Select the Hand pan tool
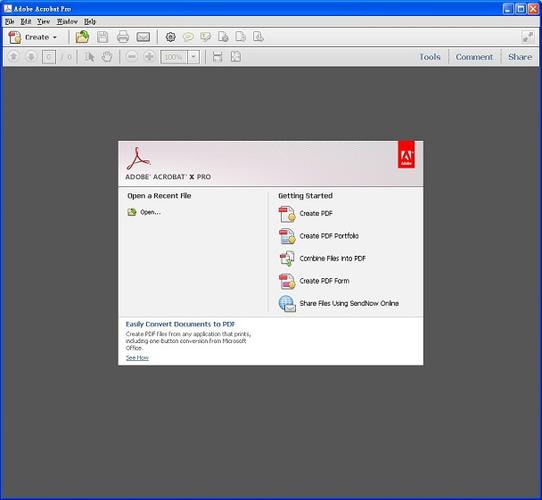The height and width of the screenshot is (500, 542). pyautogui.click(x=107, y=57)
